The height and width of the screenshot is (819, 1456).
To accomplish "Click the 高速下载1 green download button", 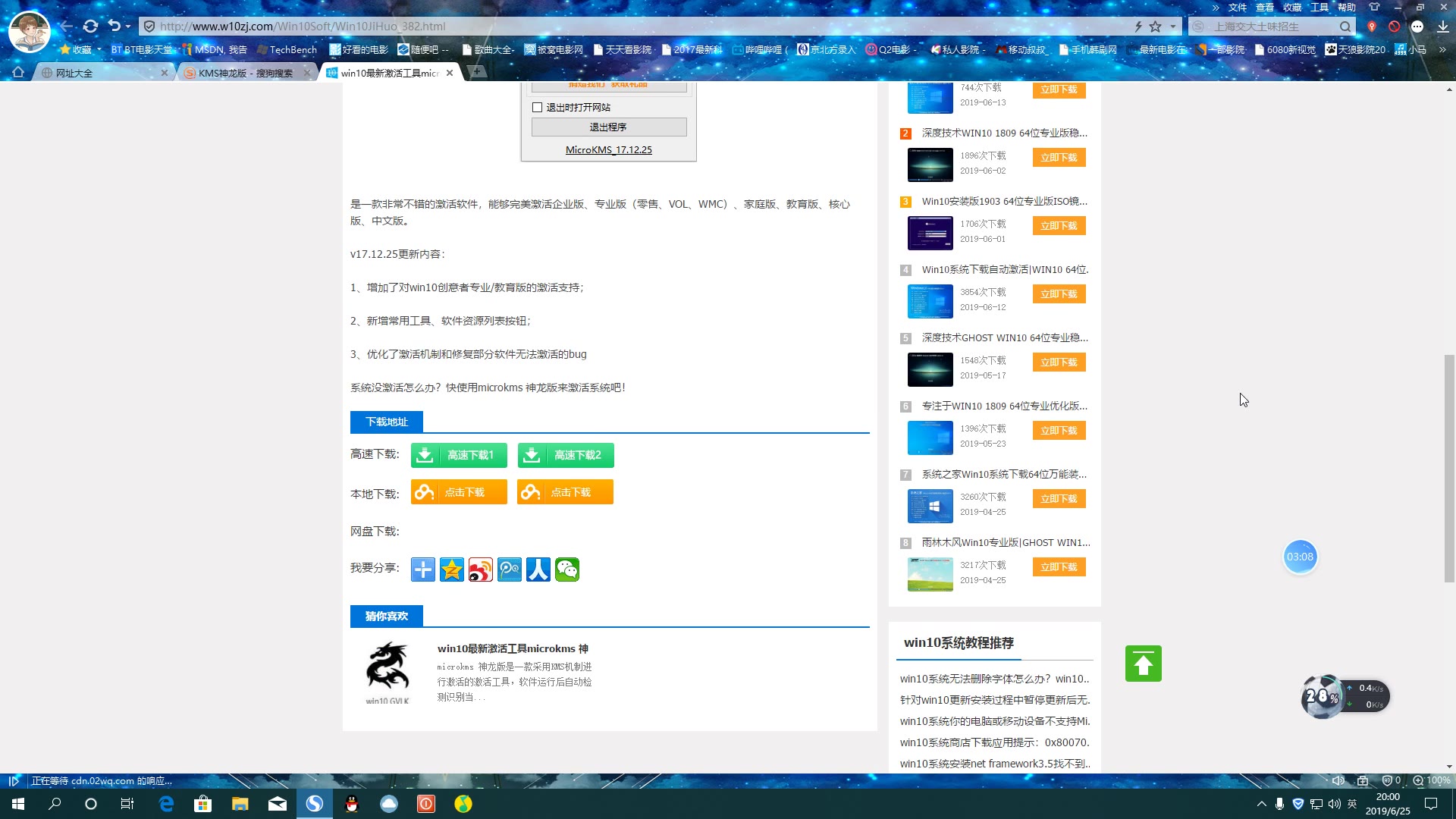I will [459, 455].
